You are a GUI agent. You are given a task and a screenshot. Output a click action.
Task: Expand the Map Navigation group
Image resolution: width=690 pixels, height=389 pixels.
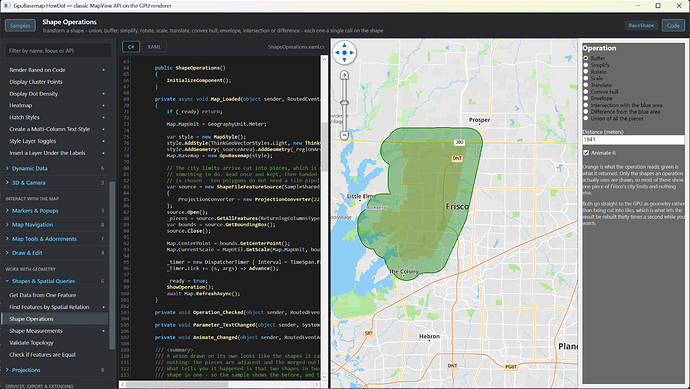[55, 224]
